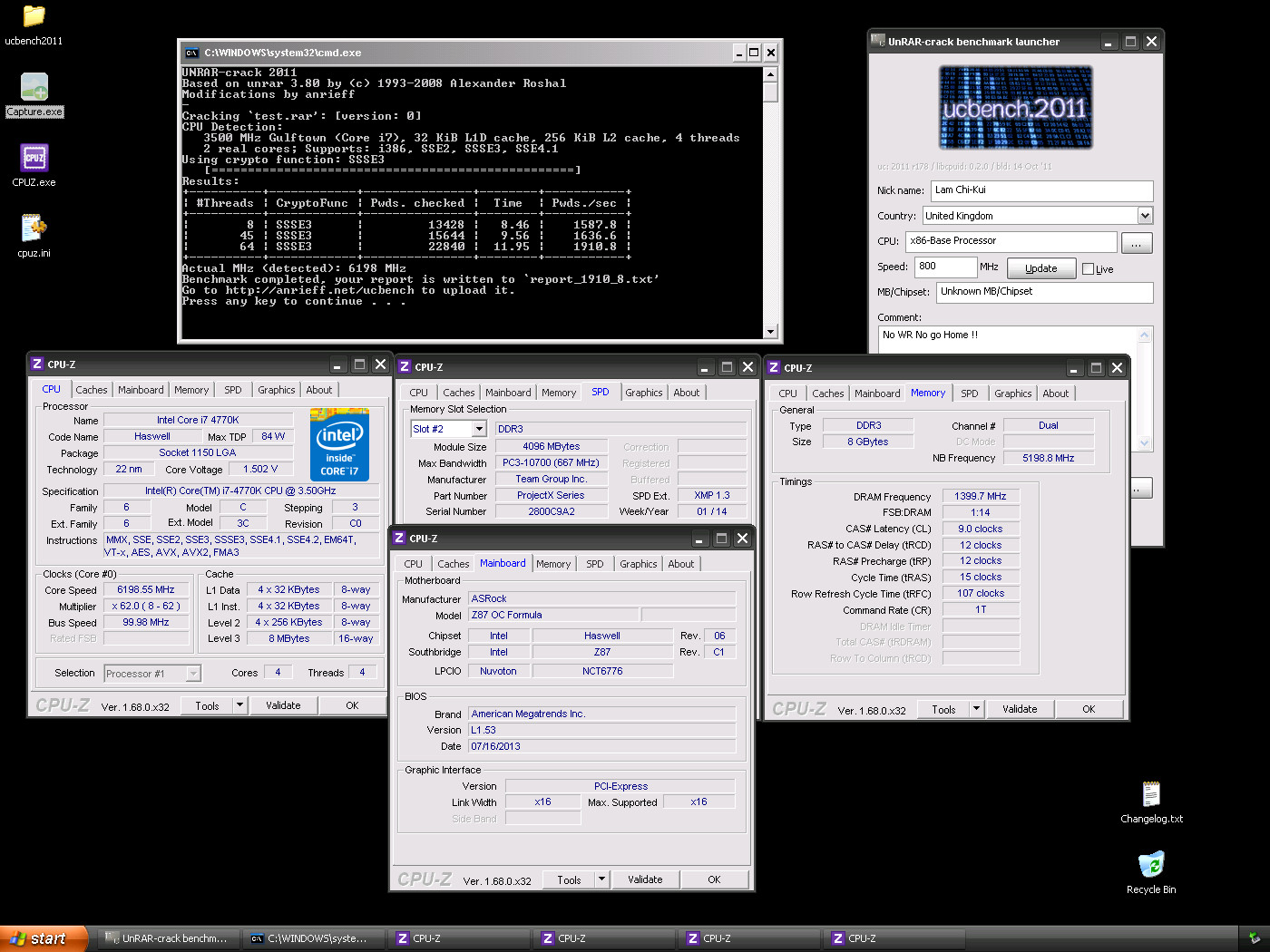This screenshot has width=1270, height=952.
Task: Open Processor selection dropdown
Action: coord(193,674)
